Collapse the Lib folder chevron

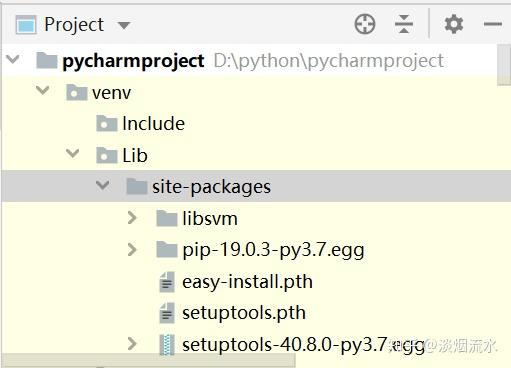click(73, 154)
